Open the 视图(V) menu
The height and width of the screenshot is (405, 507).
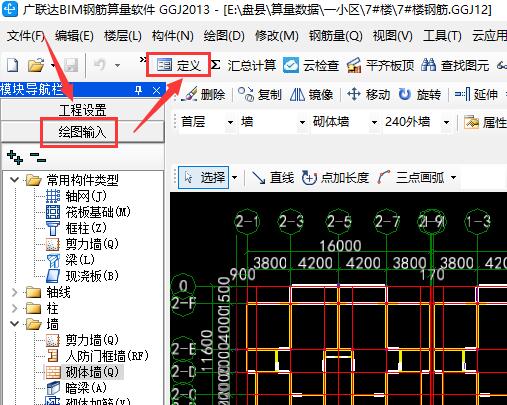[393, 36]
